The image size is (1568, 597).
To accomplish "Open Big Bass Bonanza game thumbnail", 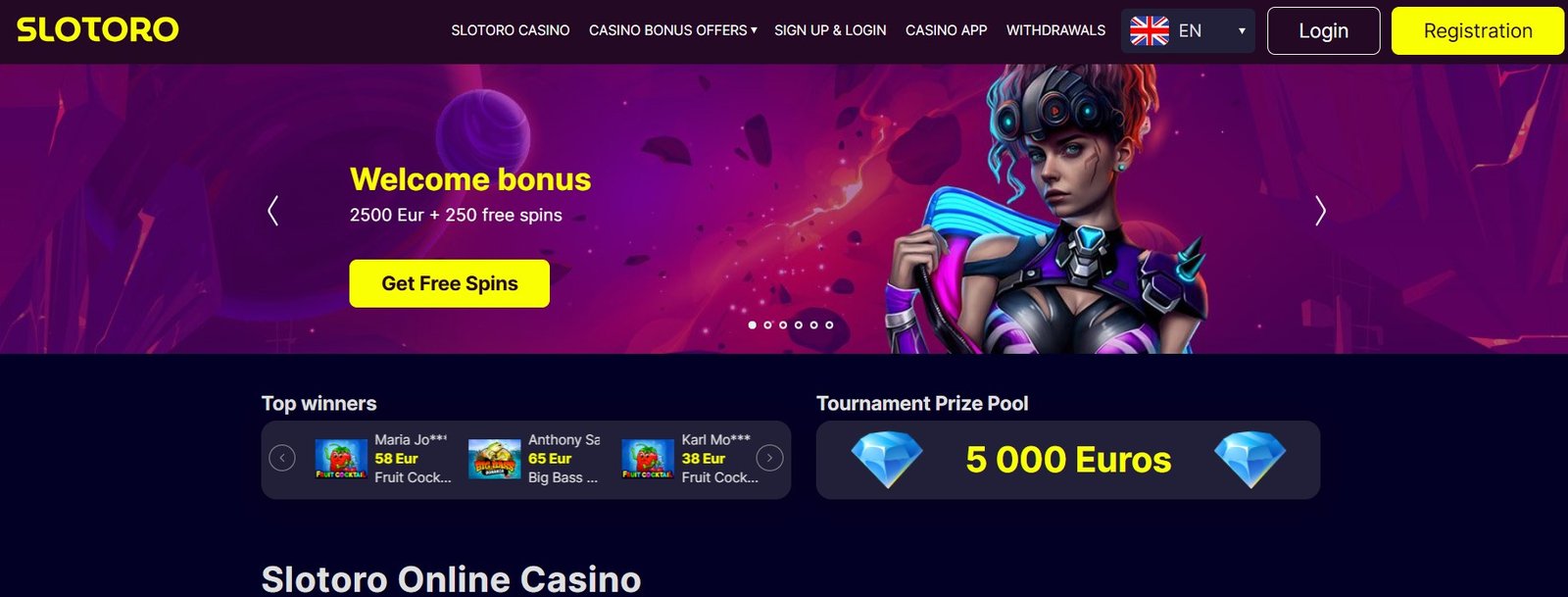I will tap(495, 459).
